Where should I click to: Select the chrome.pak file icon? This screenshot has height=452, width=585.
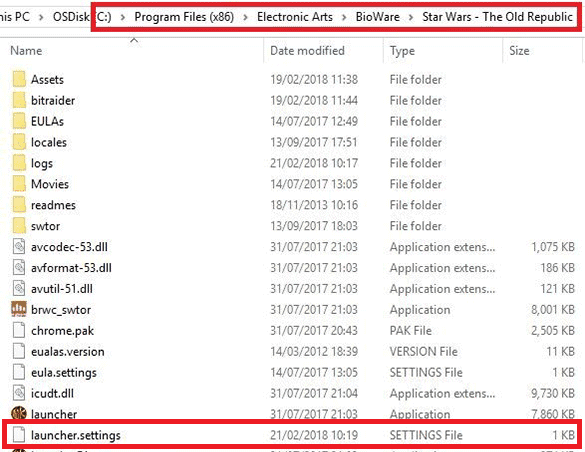pyautogui.click(x=19, y=330)
